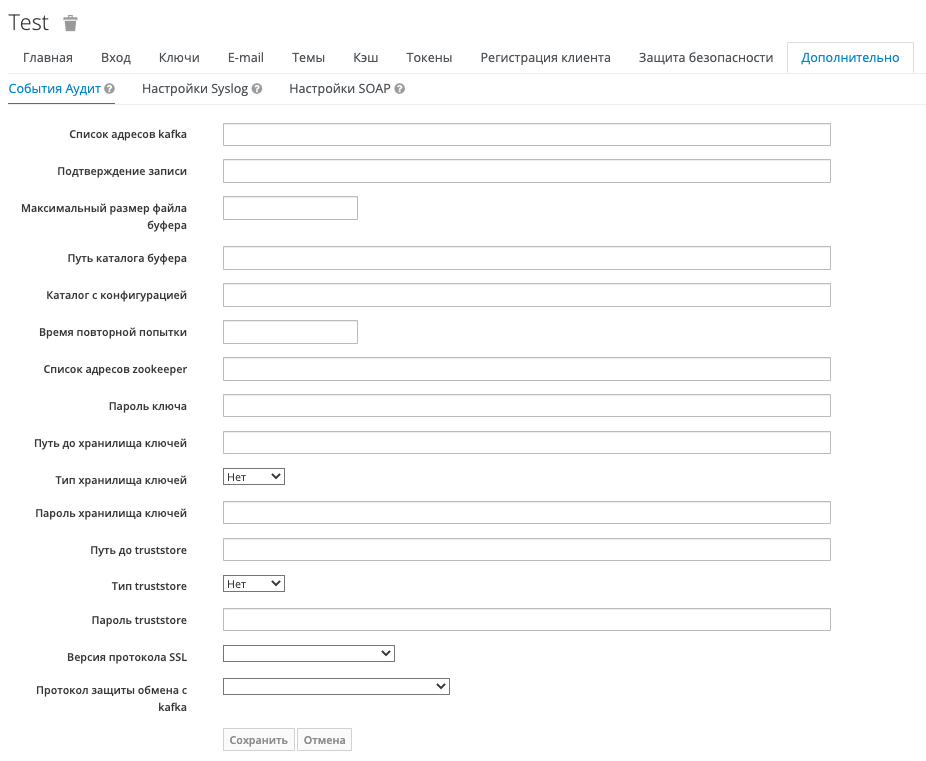Click the Отмена button
Screen dimensions: 926x761
pyautogui.click(x=324, y=741)
